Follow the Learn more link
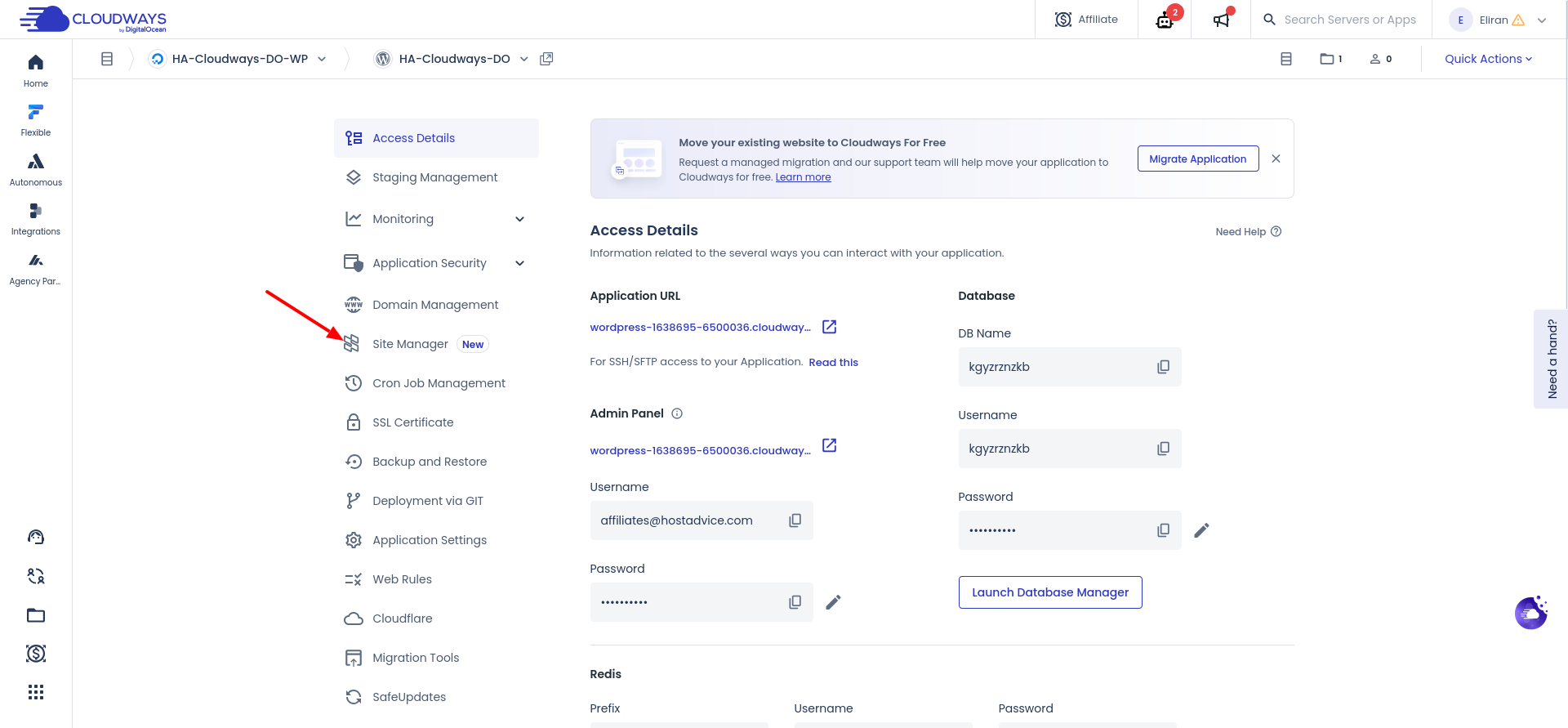 tap(803, 177)
